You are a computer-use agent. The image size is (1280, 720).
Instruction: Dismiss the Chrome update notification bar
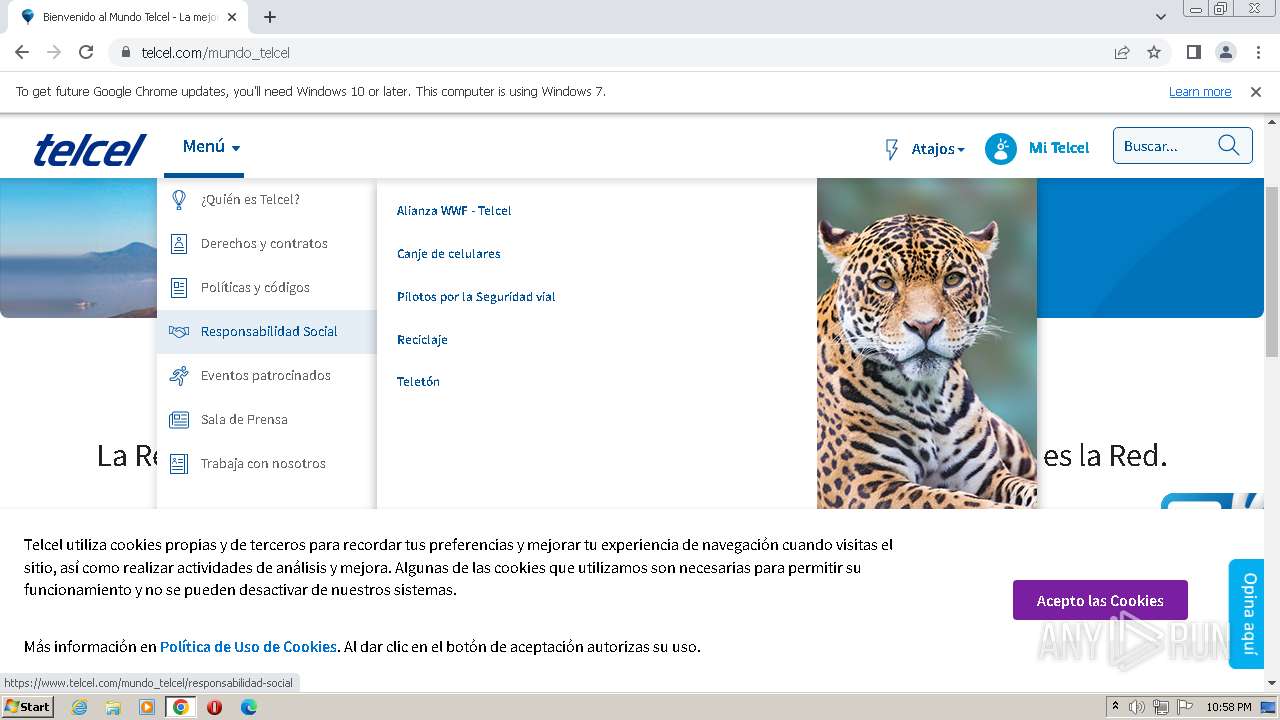[x=1256, y=92]
